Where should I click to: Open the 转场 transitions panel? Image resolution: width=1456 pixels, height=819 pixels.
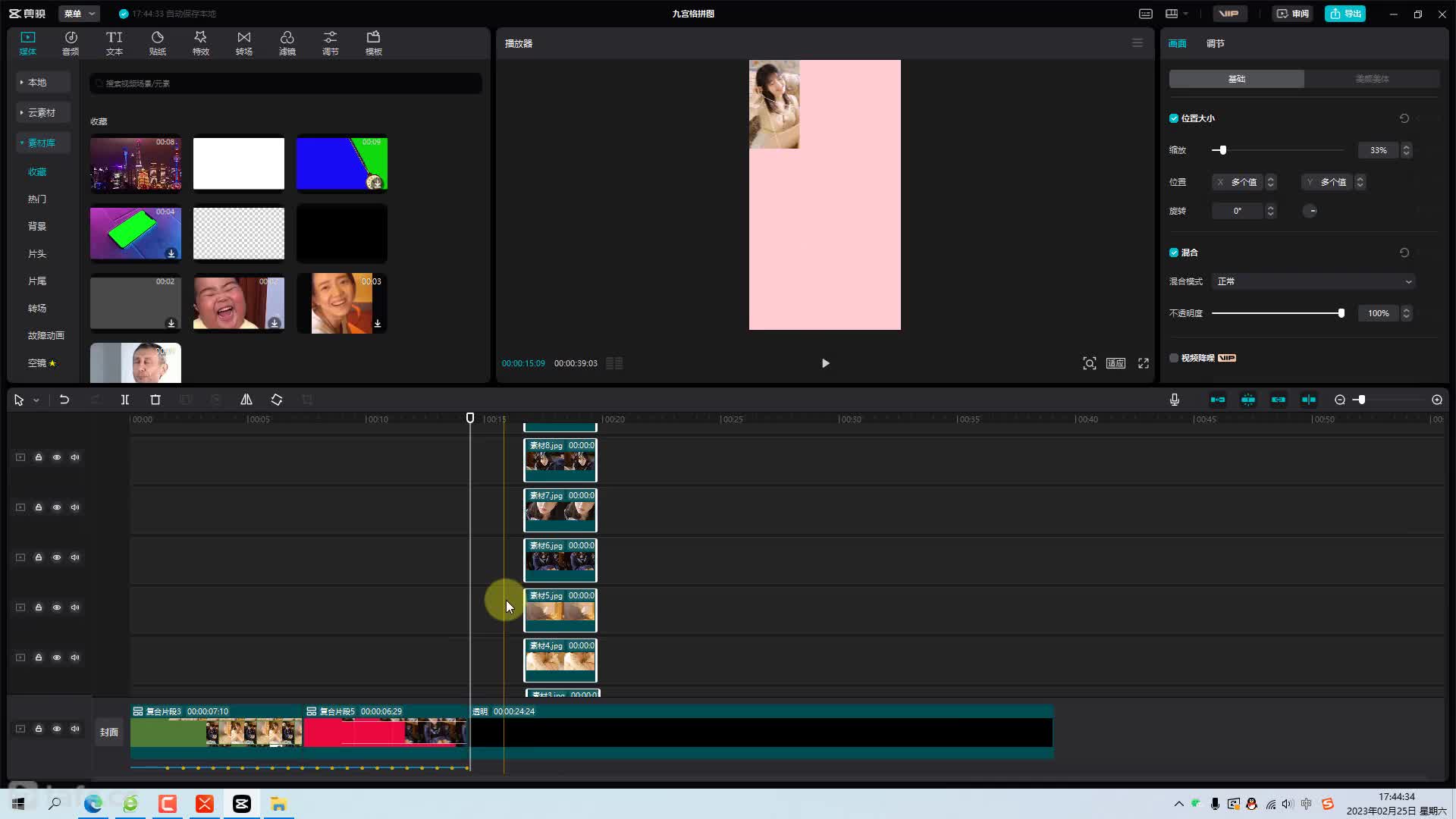point(244,43)
